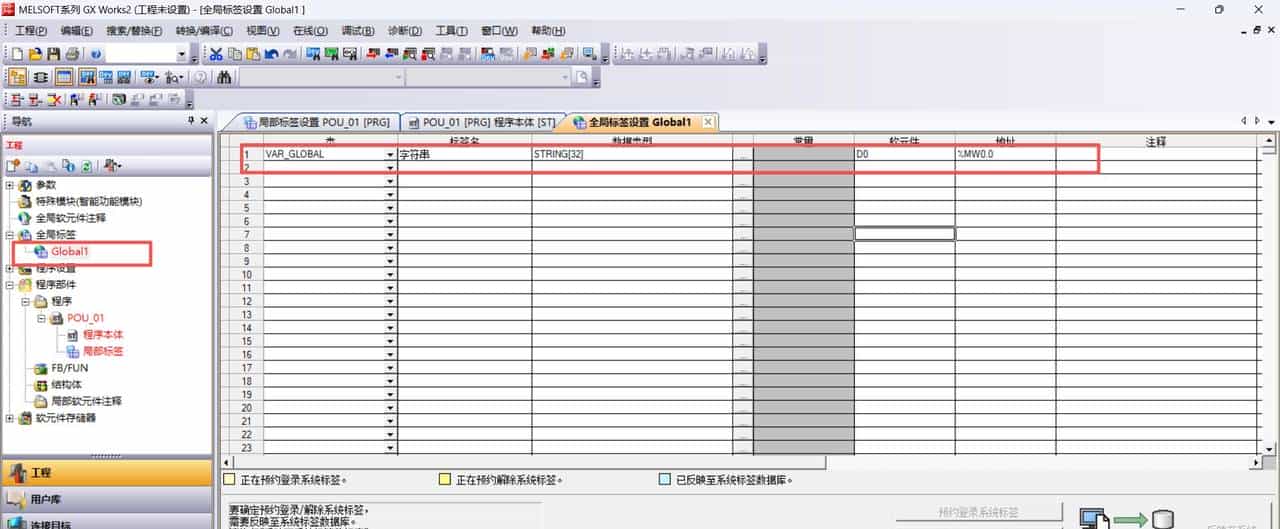Select 局部软元件注释 tree item
Viewport: 1280px width, 529px height.
point(87,401)
